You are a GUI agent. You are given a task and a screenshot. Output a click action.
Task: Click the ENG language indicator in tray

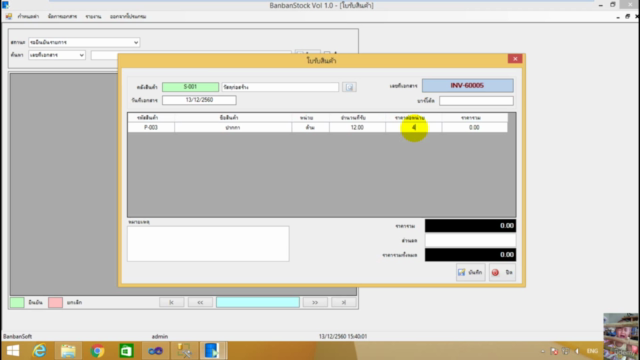tap(592, 351)
